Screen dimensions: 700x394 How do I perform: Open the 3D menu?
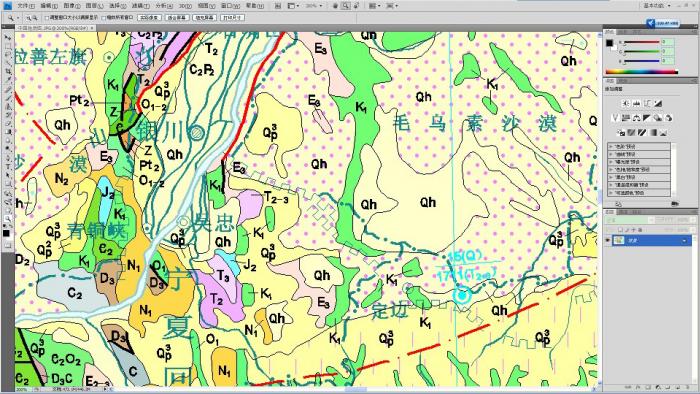[185, 6]
